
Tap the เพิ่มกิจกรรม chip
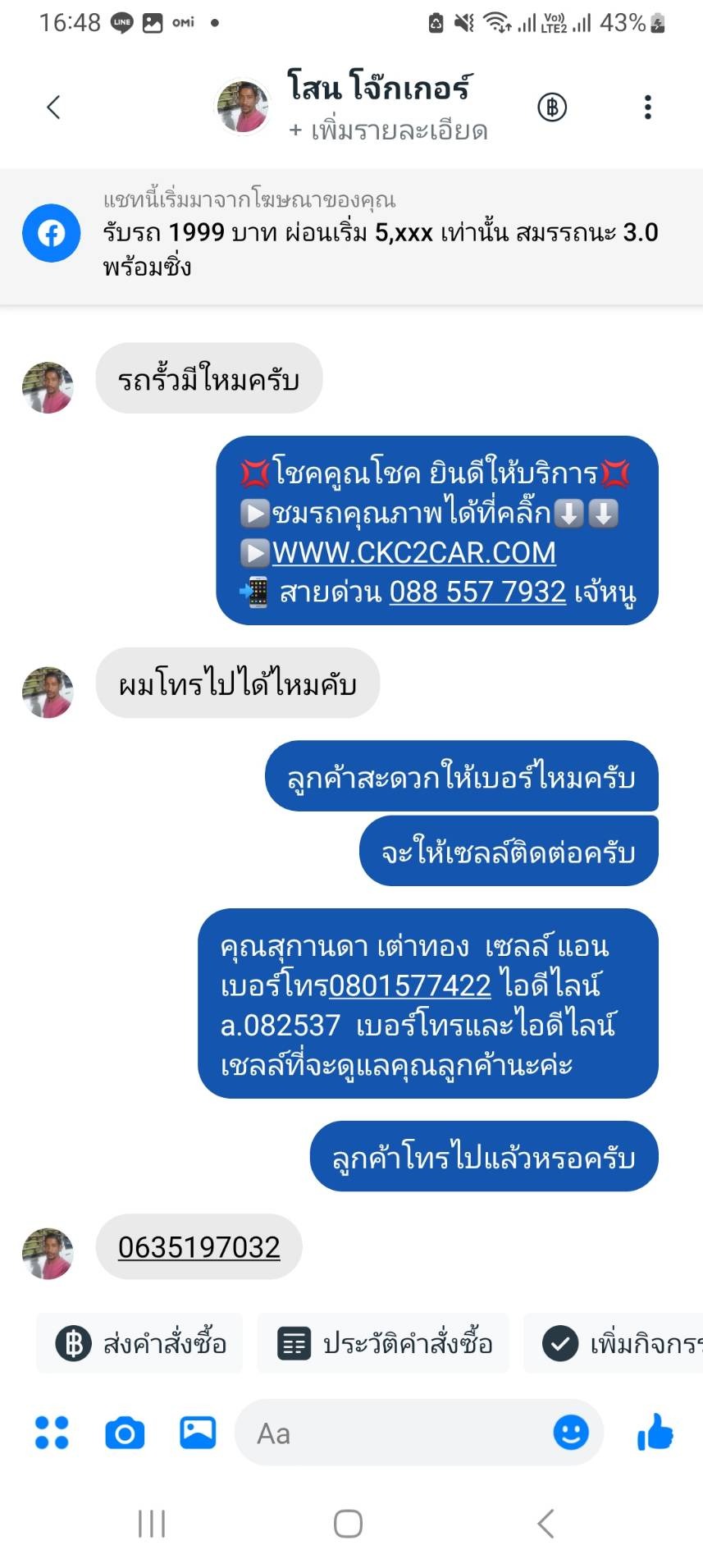tap(614, 1343)
